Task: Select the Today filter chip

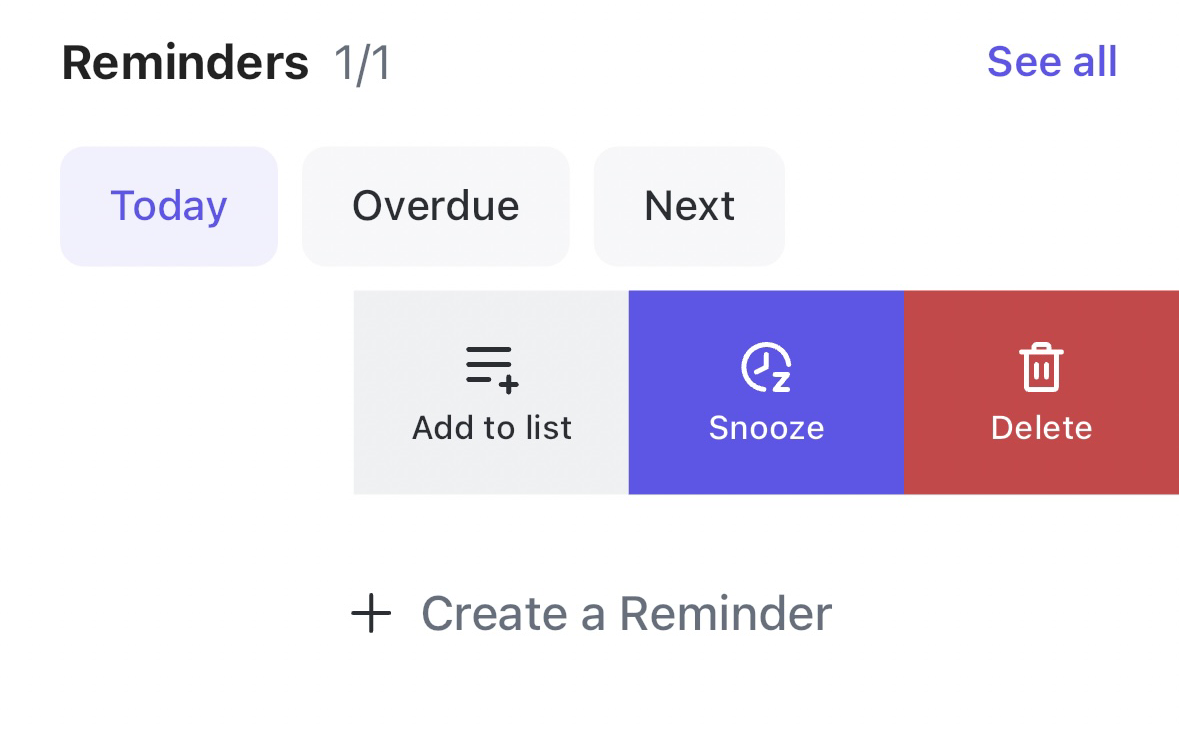Action: [x=168, y=206]
